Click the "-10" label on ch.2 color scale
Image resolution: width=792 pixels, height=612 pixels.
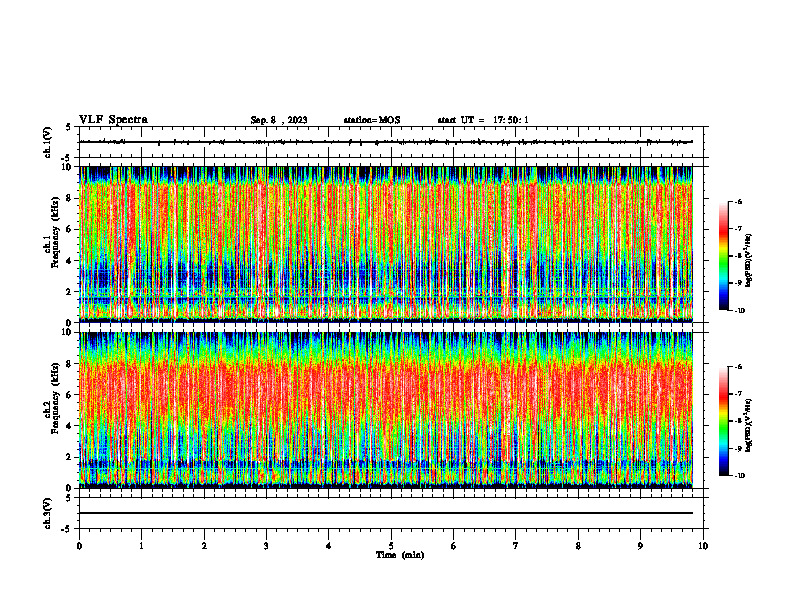[740, 476]
